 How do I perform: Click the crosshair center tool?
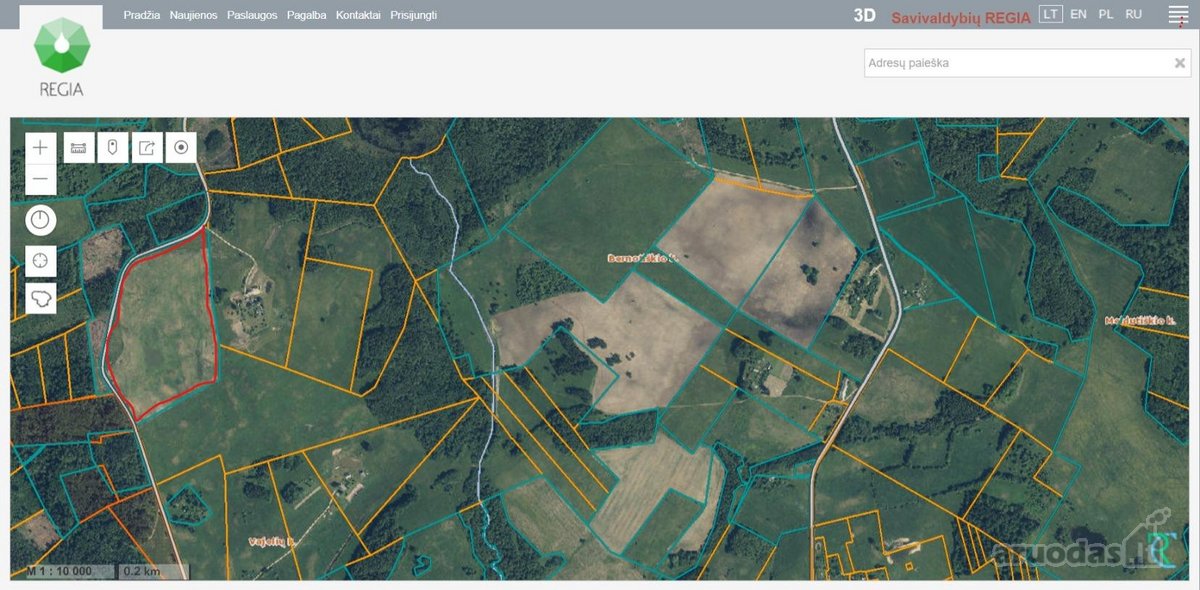[40, 261]
